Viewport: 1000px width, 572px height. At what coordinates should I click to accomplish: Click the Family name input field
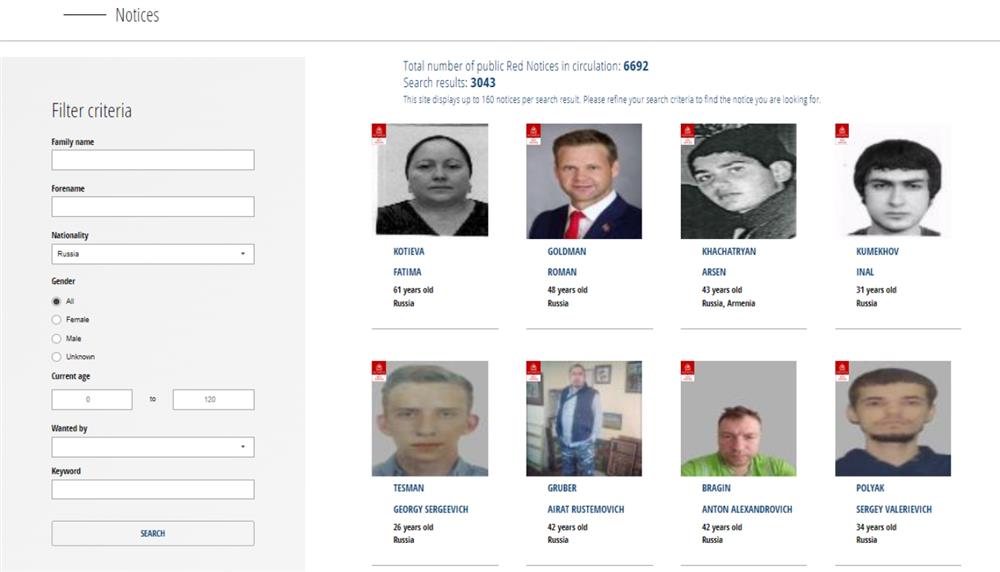(153, 160)
